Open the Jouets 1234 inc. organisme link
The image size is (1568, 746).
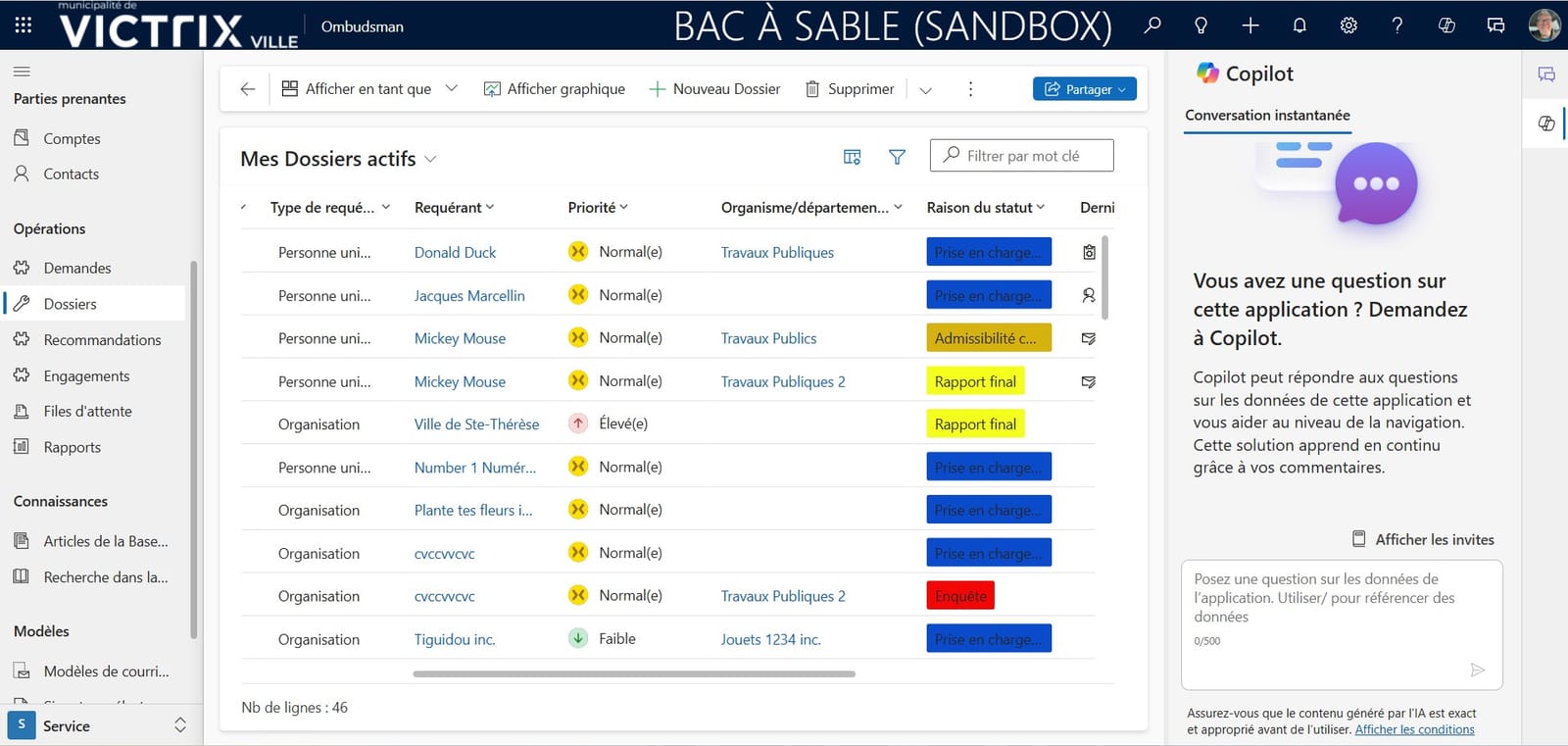(x=770, y=639)
